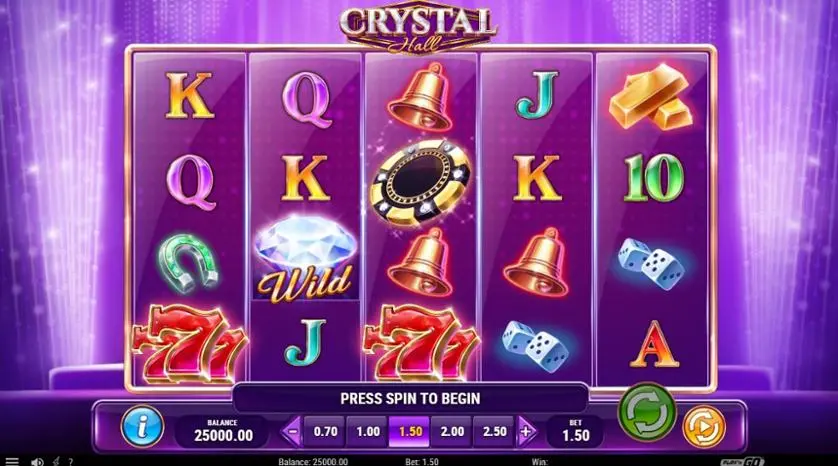This screenshot has width=838, height=466.
Task: Select the 0.70 bet value
Action: click(325, 431)
